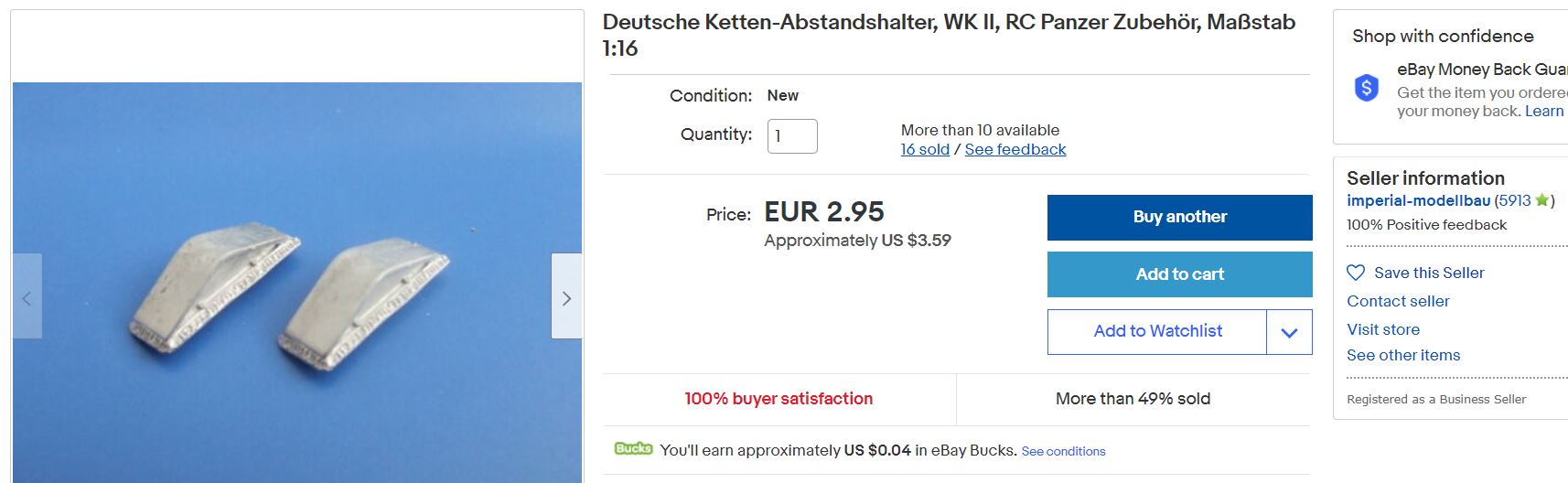Go to Visit store

tap(1383, 329)
